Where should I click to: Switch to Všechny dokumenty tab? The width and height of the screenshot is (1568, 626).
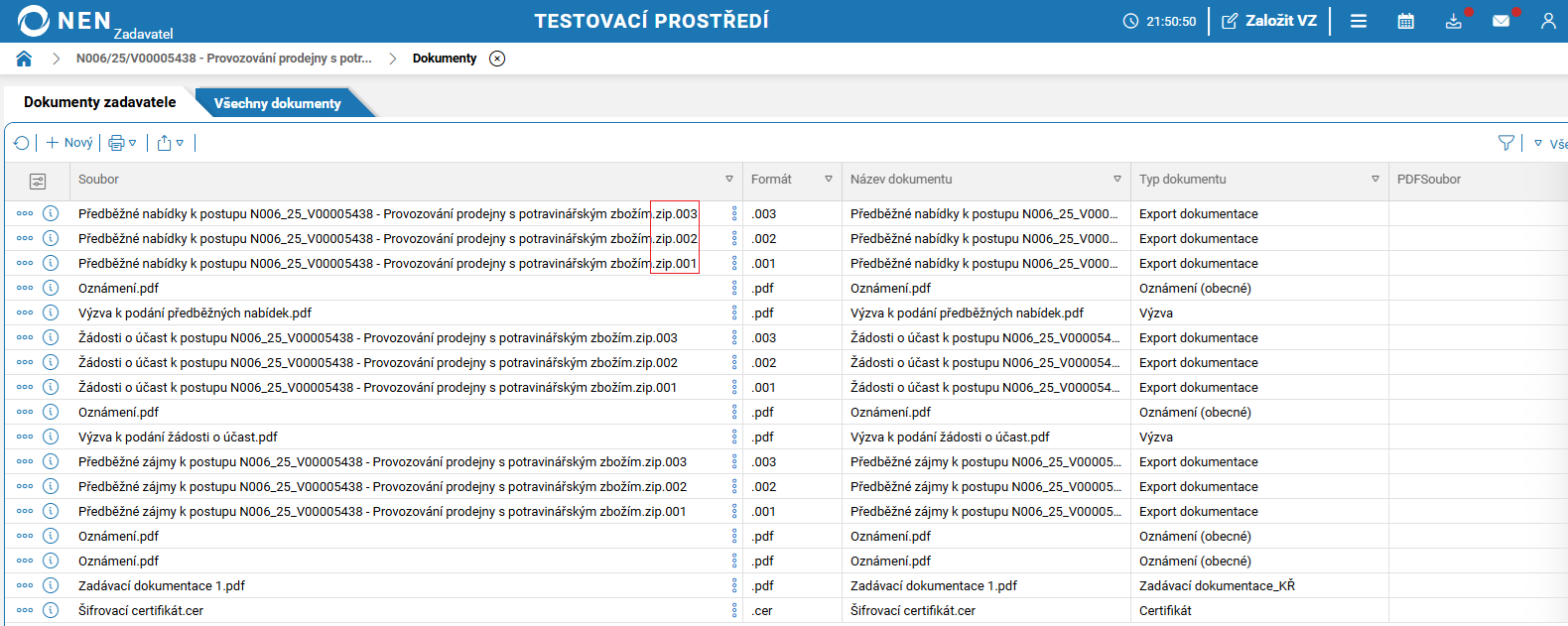(278, 103)
